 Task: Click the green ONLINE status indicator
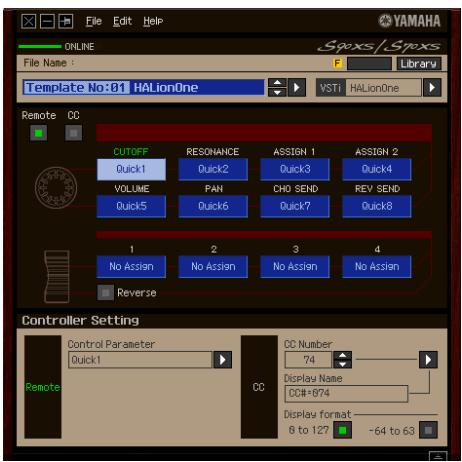40,46
